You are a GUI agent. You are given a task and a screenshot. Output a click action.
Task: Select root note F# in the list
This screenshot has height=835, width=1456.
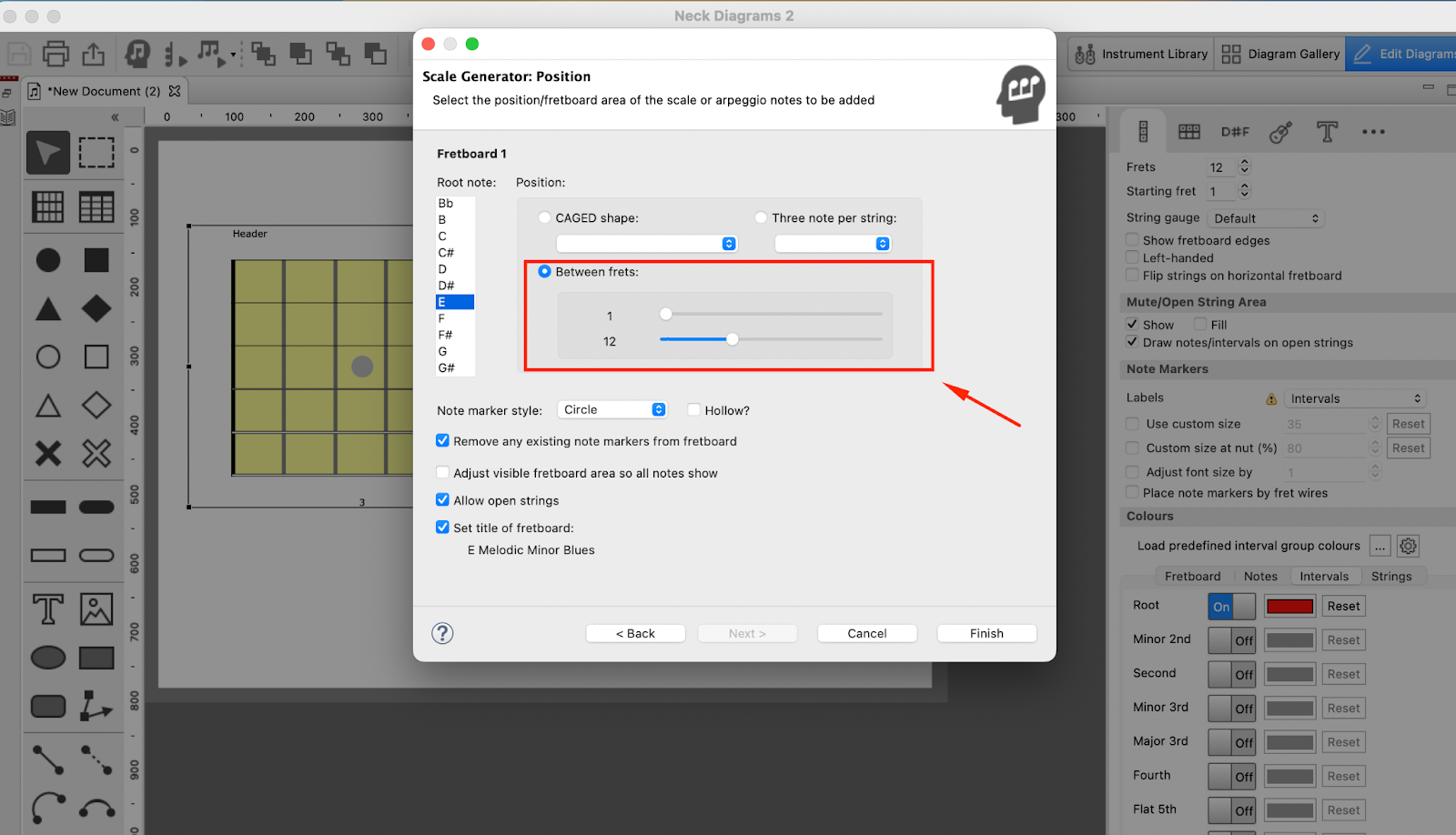click(455, 335)
